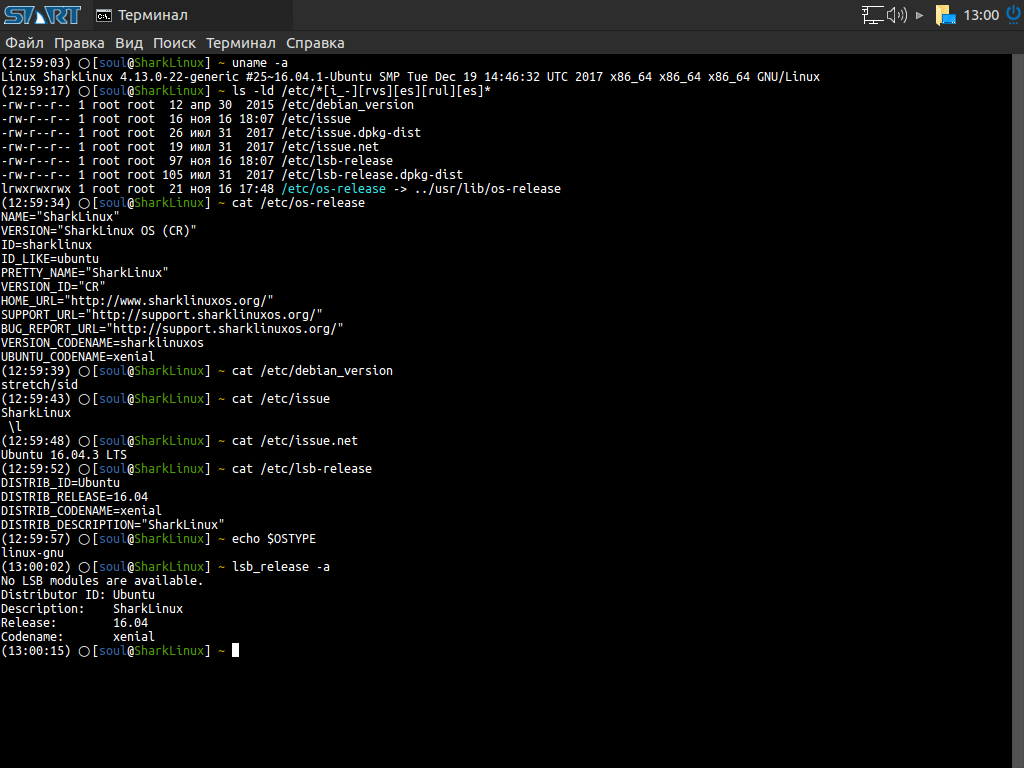Click the "Release: 16.04" line
This screenshot has width=1024, height=768.
(x=74, y=623)
